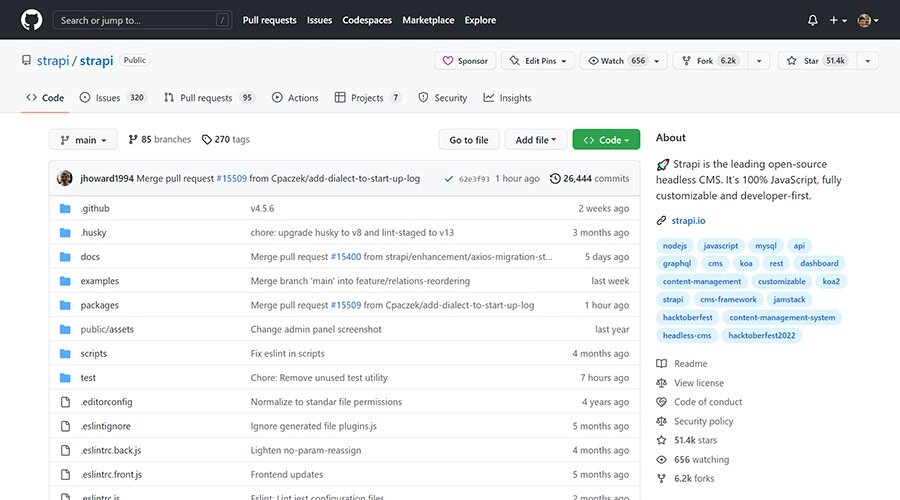This screenshot has height=500, width=900.
Task: Open the .eslintrc.back.js file
Action: [111, 450]
